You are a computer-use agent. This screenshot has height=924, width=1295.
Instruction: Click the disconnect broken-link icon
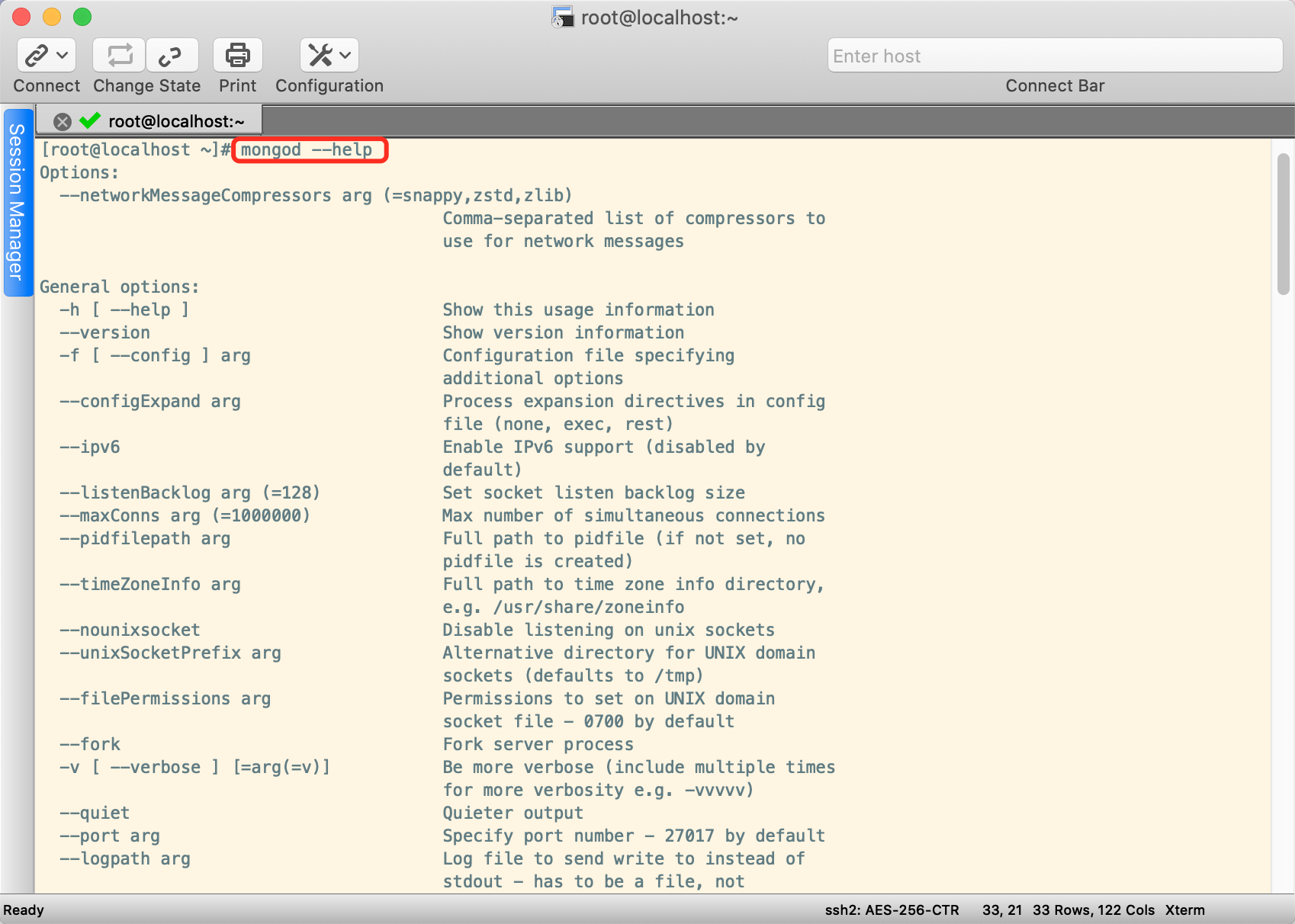[170, 56]
